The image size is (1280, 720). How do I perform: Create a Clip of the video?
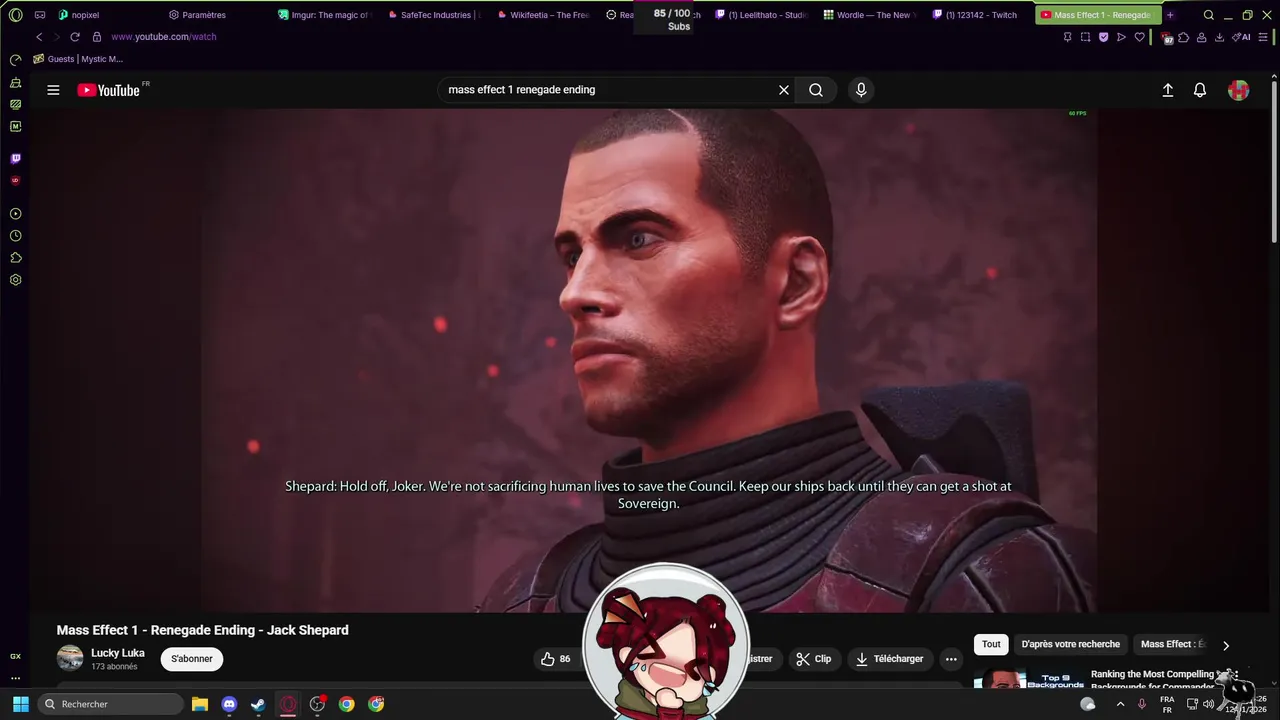tap(814, 659)
